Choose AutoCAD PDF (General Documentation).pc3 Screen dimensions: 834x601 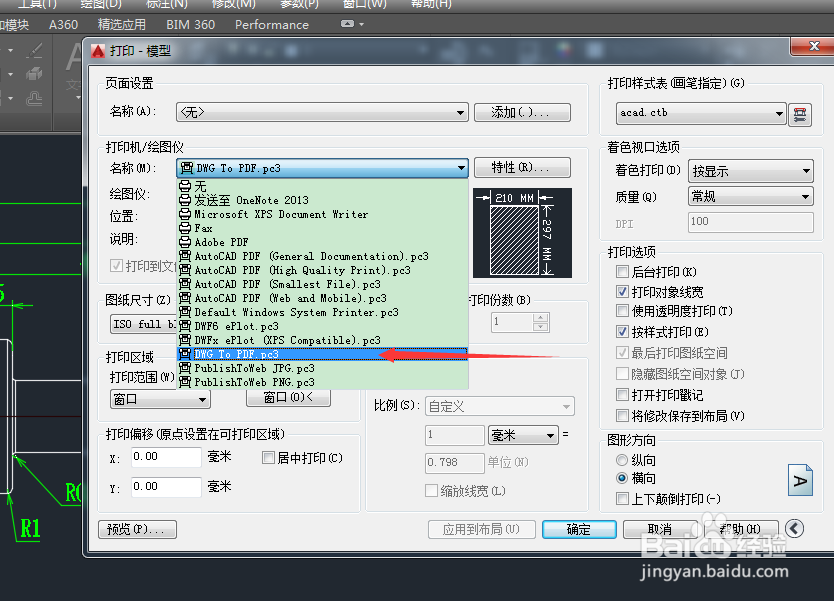point(322,256)
